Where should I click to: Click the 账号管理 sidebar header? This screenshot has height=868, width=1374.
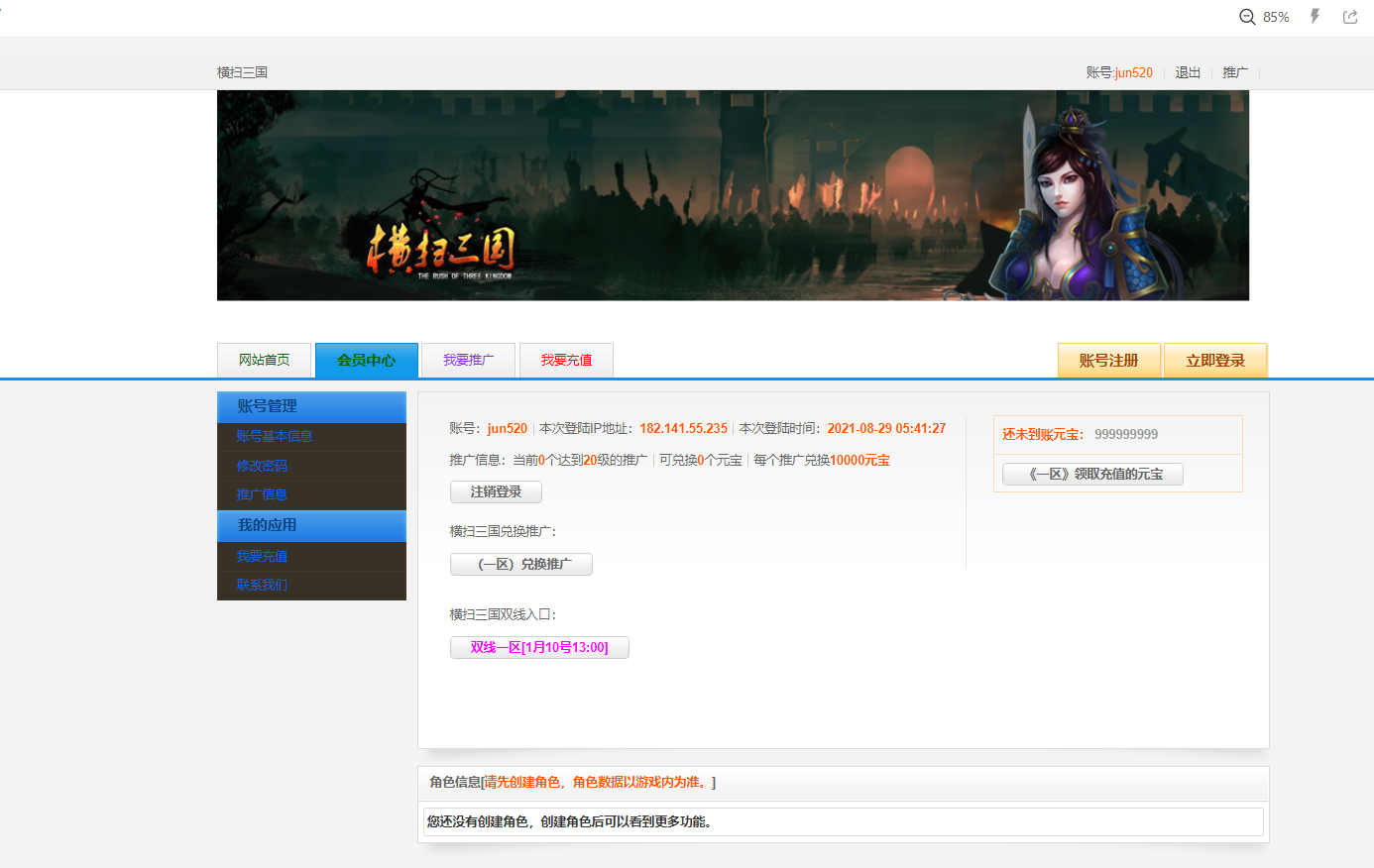click(x=311, y=407)
